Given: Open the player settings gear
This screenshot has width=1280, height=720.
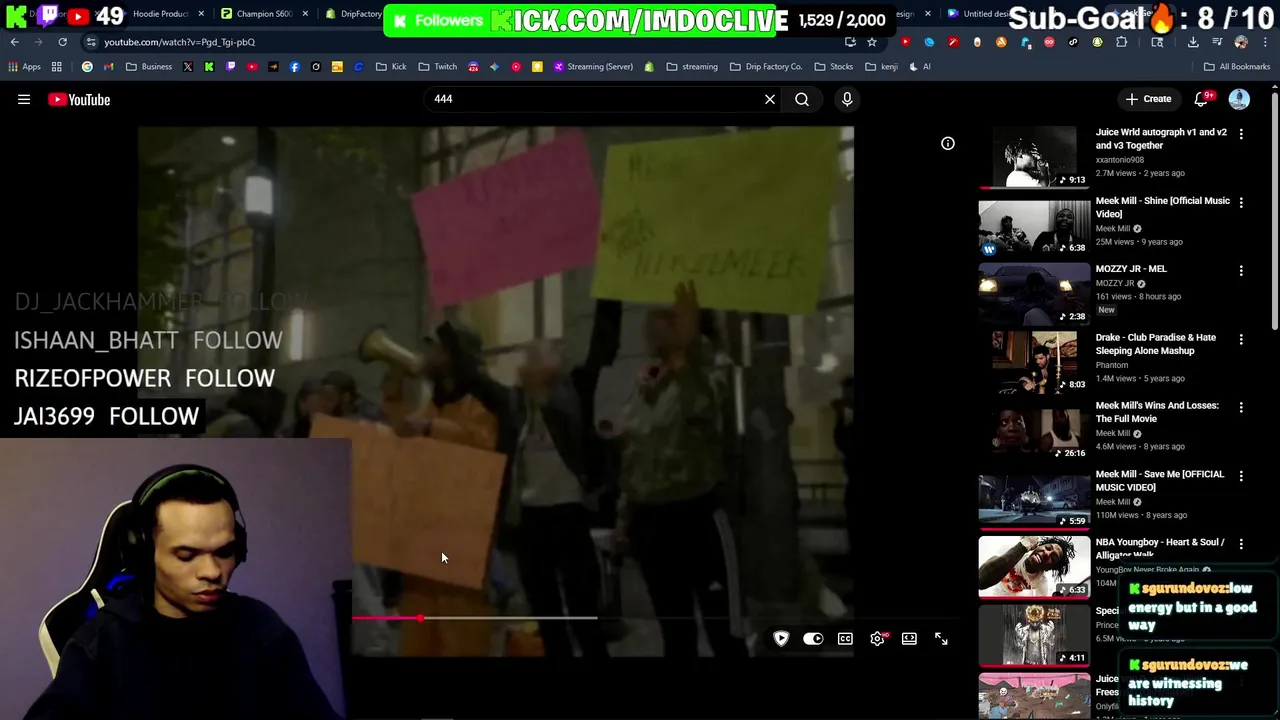Looking at the screenshot, I should 877,639.
